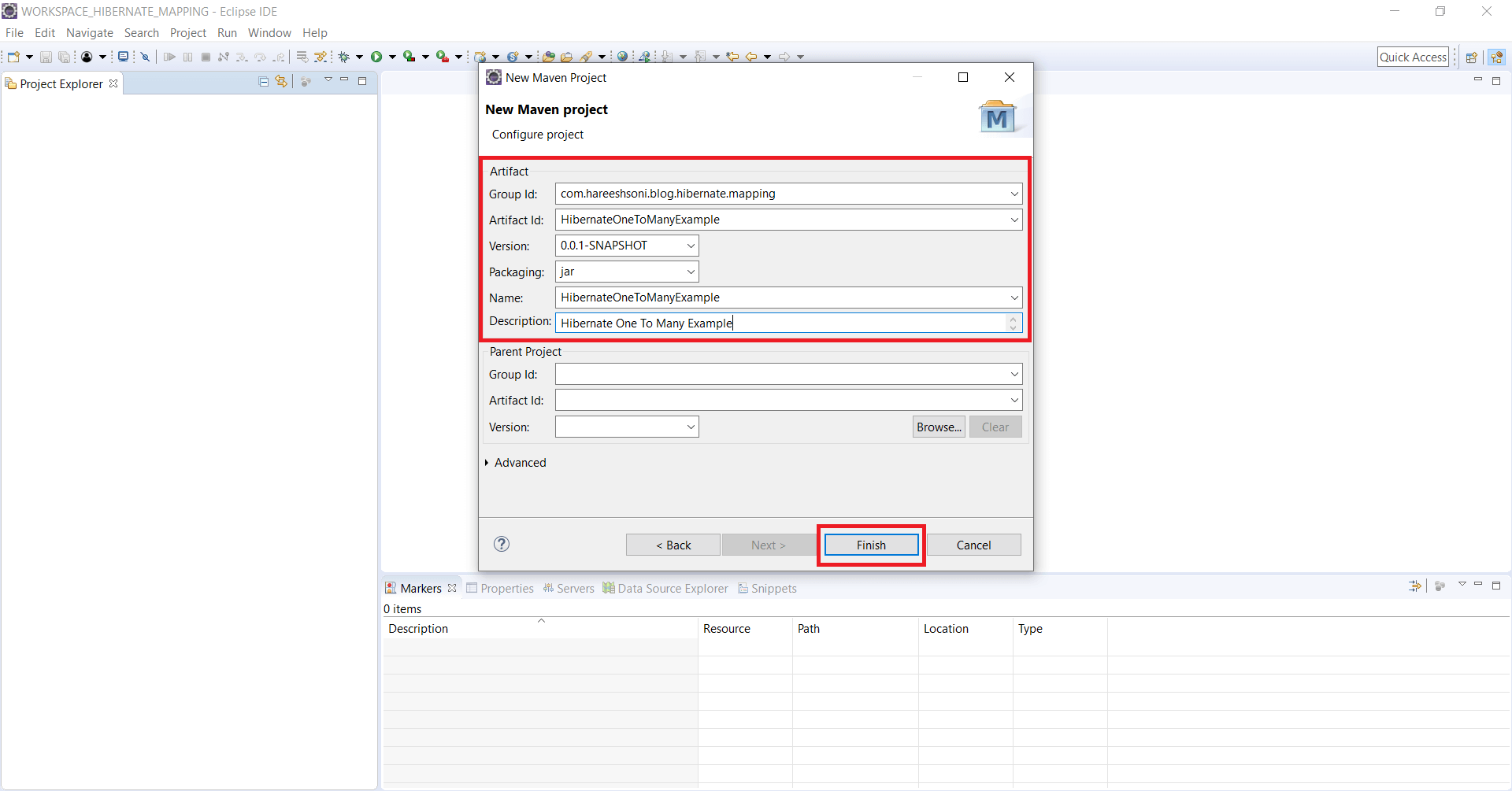Open the internal Web Browser globe icon
1512x791 pixels.
622,56
